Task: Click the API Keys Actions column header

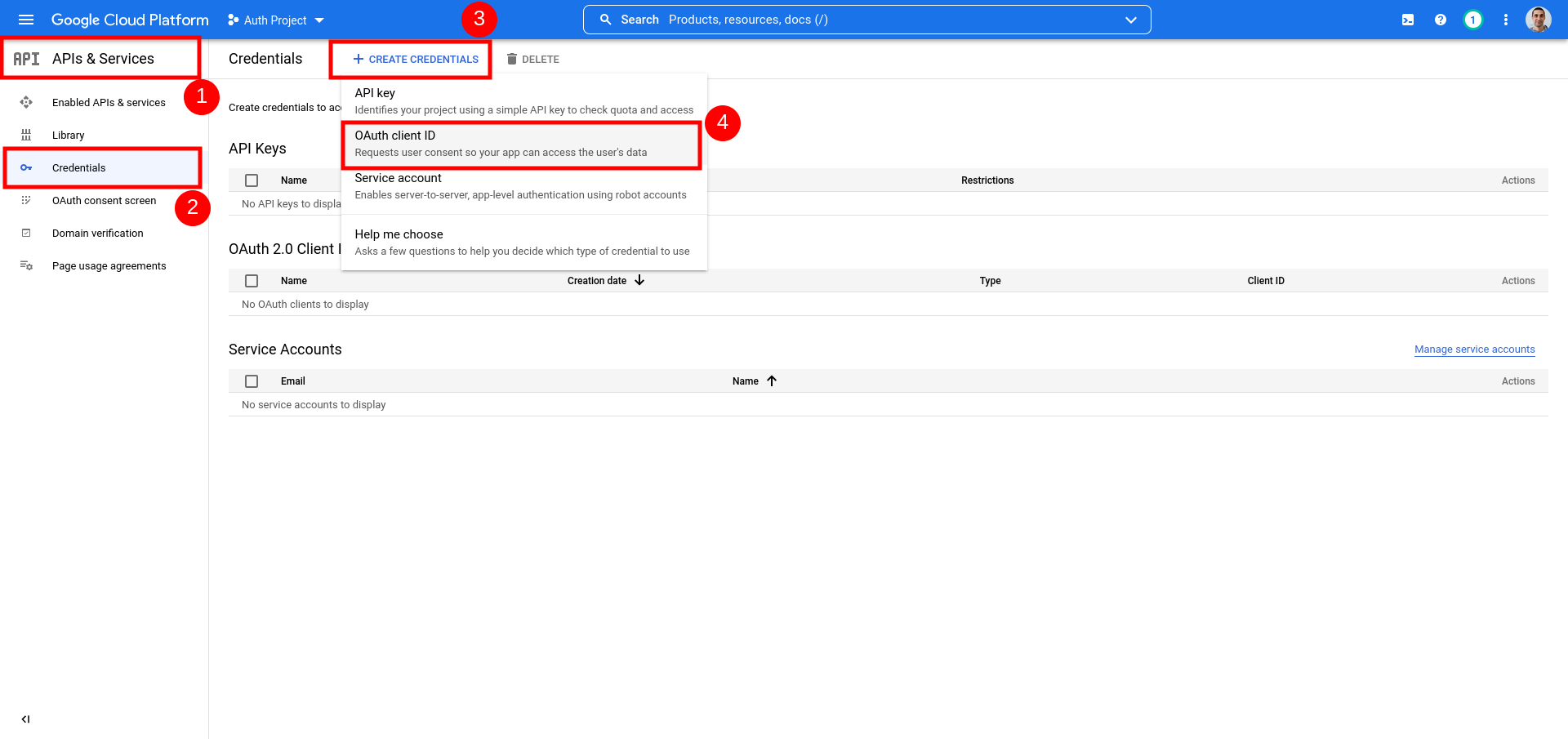Action: pos(1518,180)
